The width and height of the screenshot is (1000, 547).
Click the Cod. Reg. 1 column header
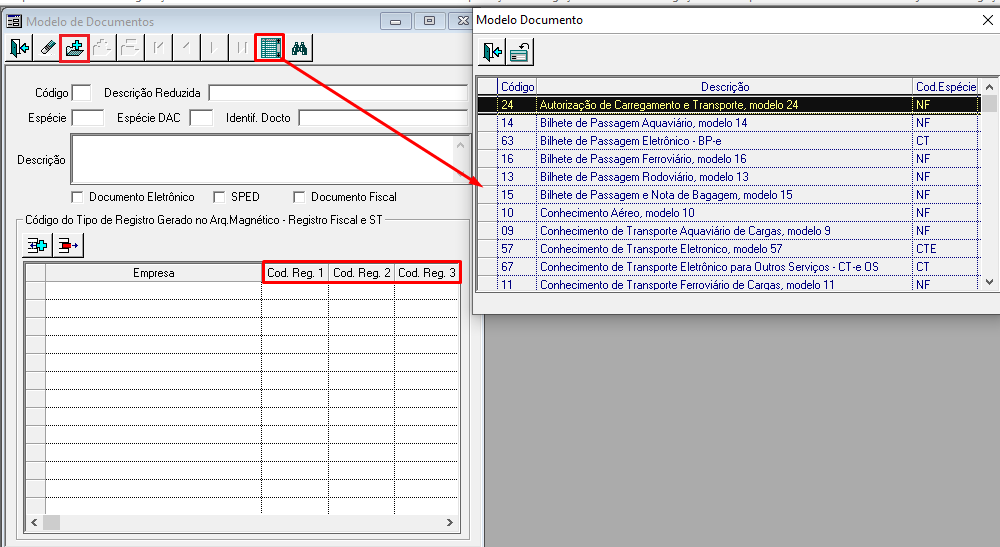[x=295, y=273]
